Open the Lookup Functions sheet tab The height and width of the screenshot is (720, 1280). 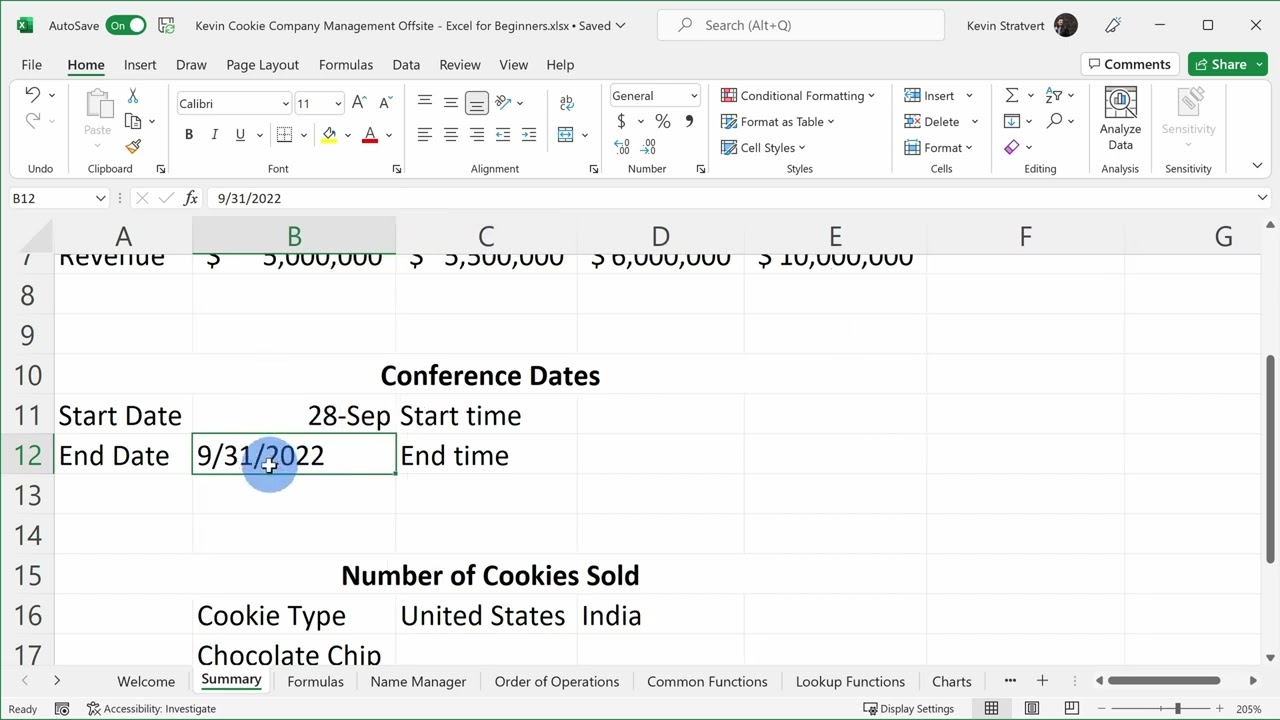(850, 682)
